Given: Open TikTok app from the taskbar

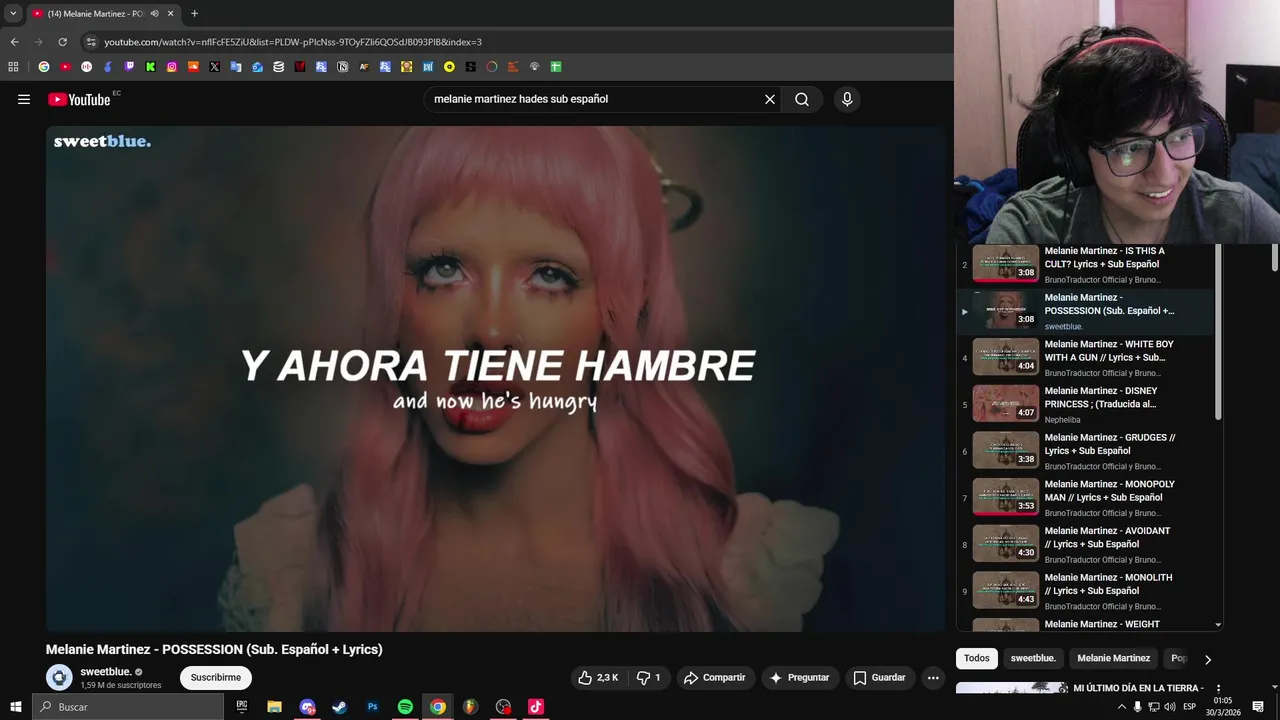Looking at the screenshot, I should coord(536,707).
